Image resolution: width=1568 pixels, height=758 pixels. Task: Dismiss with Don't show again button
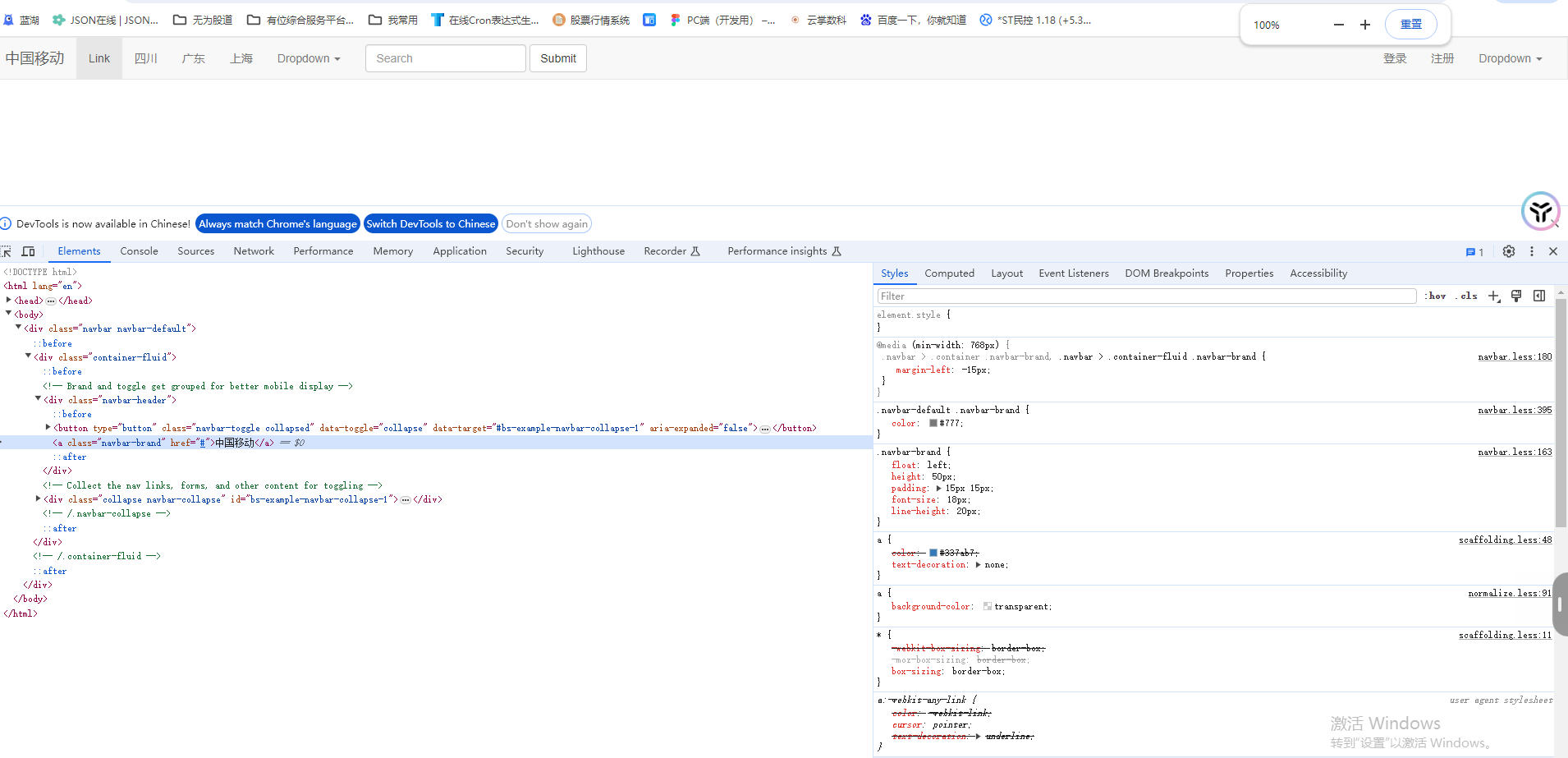[x=547, y=223]
